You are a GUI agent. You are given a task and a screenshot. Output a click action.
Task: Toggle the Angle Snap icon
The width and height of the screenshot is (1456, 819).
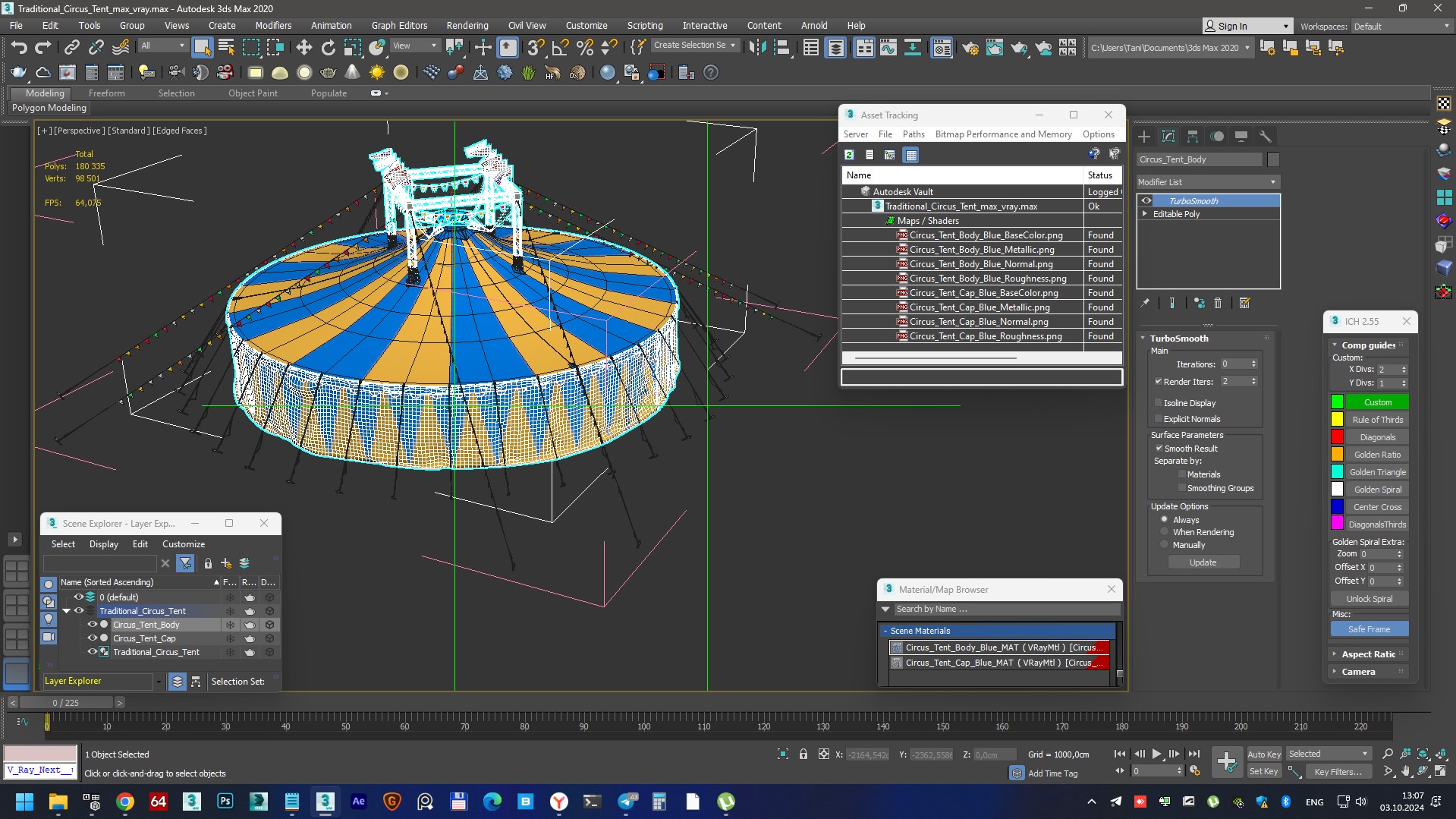560,48
